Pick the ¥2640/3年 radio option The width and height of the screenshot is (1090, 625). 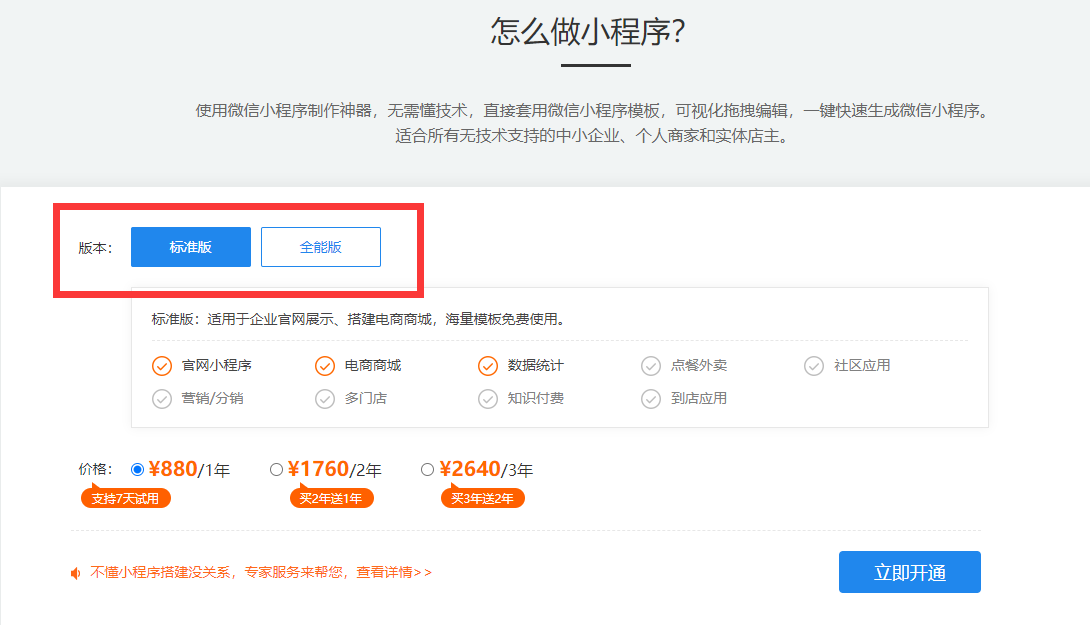point(428,469)
